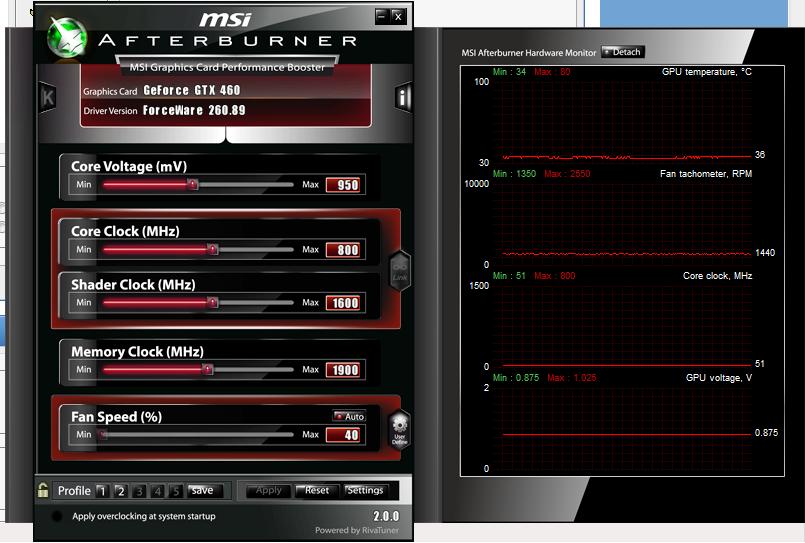Select Profile slot 4

[158, 491]
